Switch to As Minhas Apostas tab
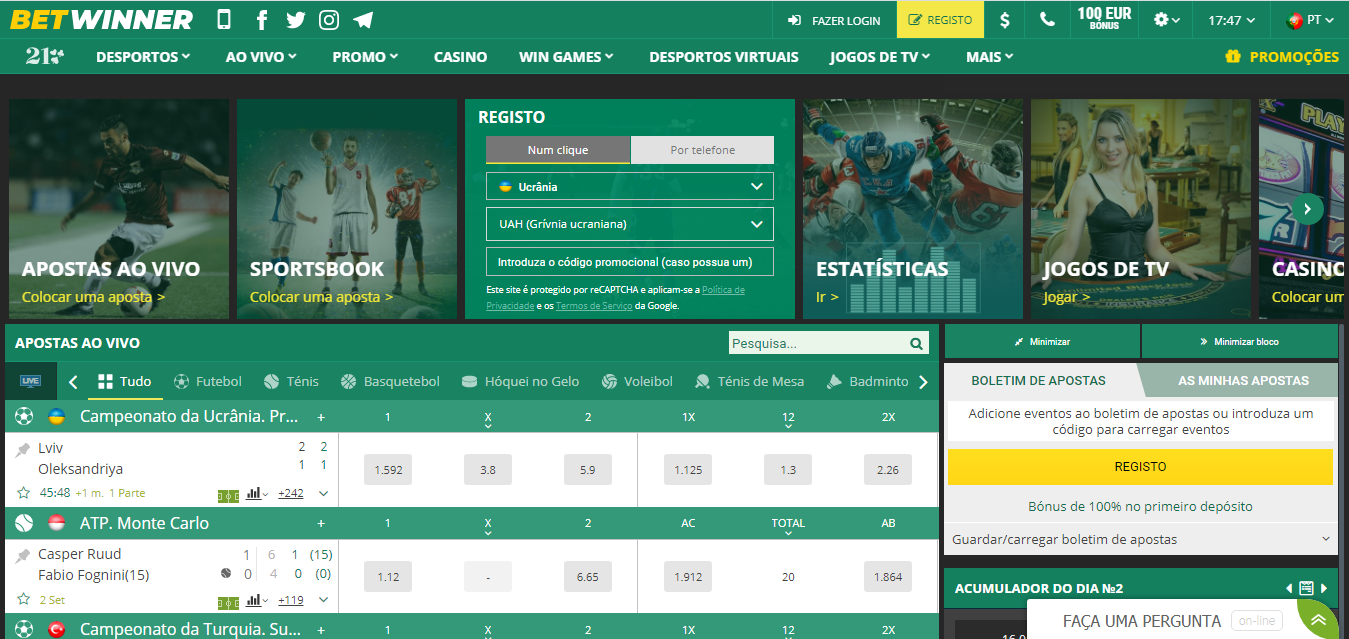This screenshot has width=1349, height=639. pyautogui.click(x=1243, y=380)
